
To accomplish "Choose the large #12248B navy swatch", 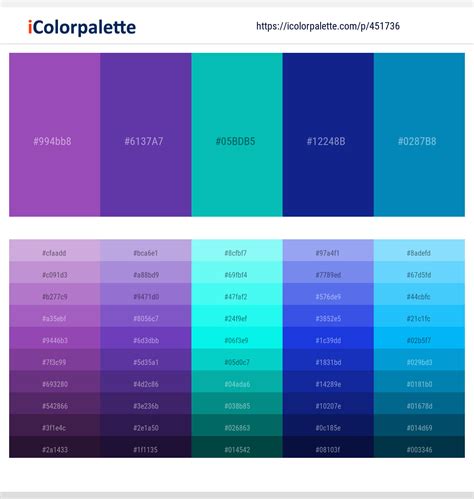I will pyautogui.click(x=328, y=135).
